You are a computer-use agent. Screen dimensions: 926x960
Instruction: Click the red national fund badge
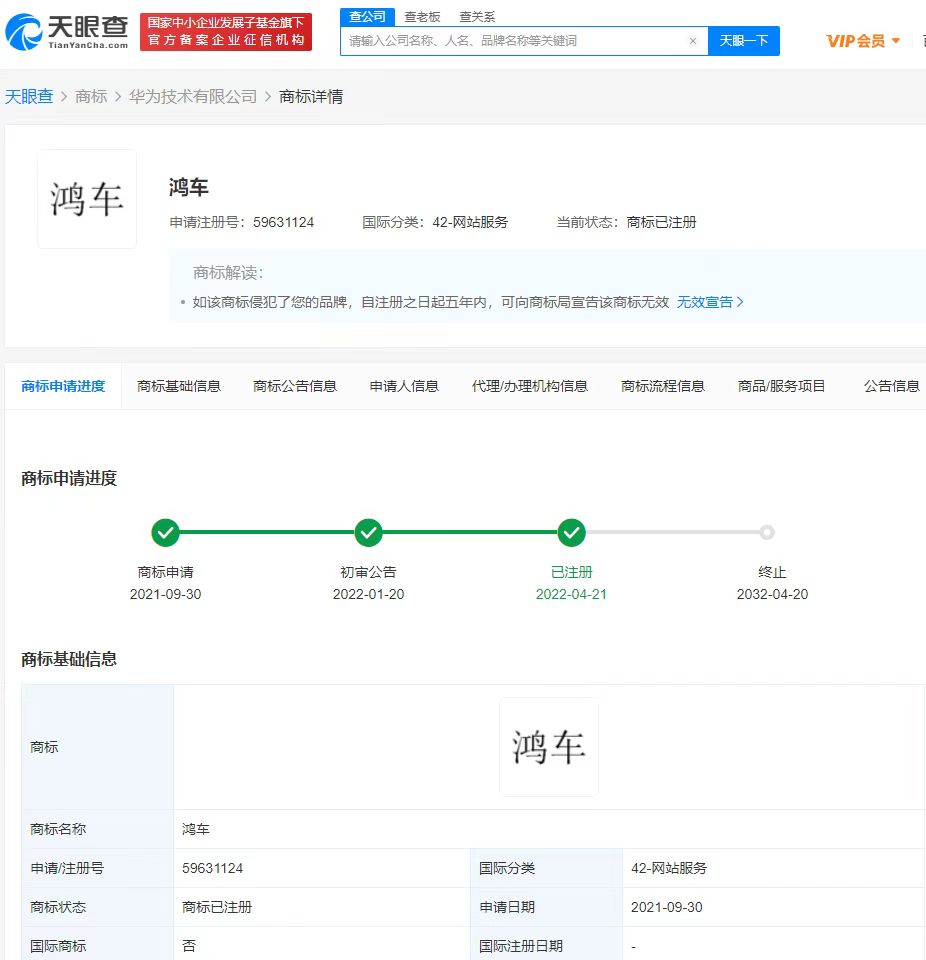pos(226,31)
